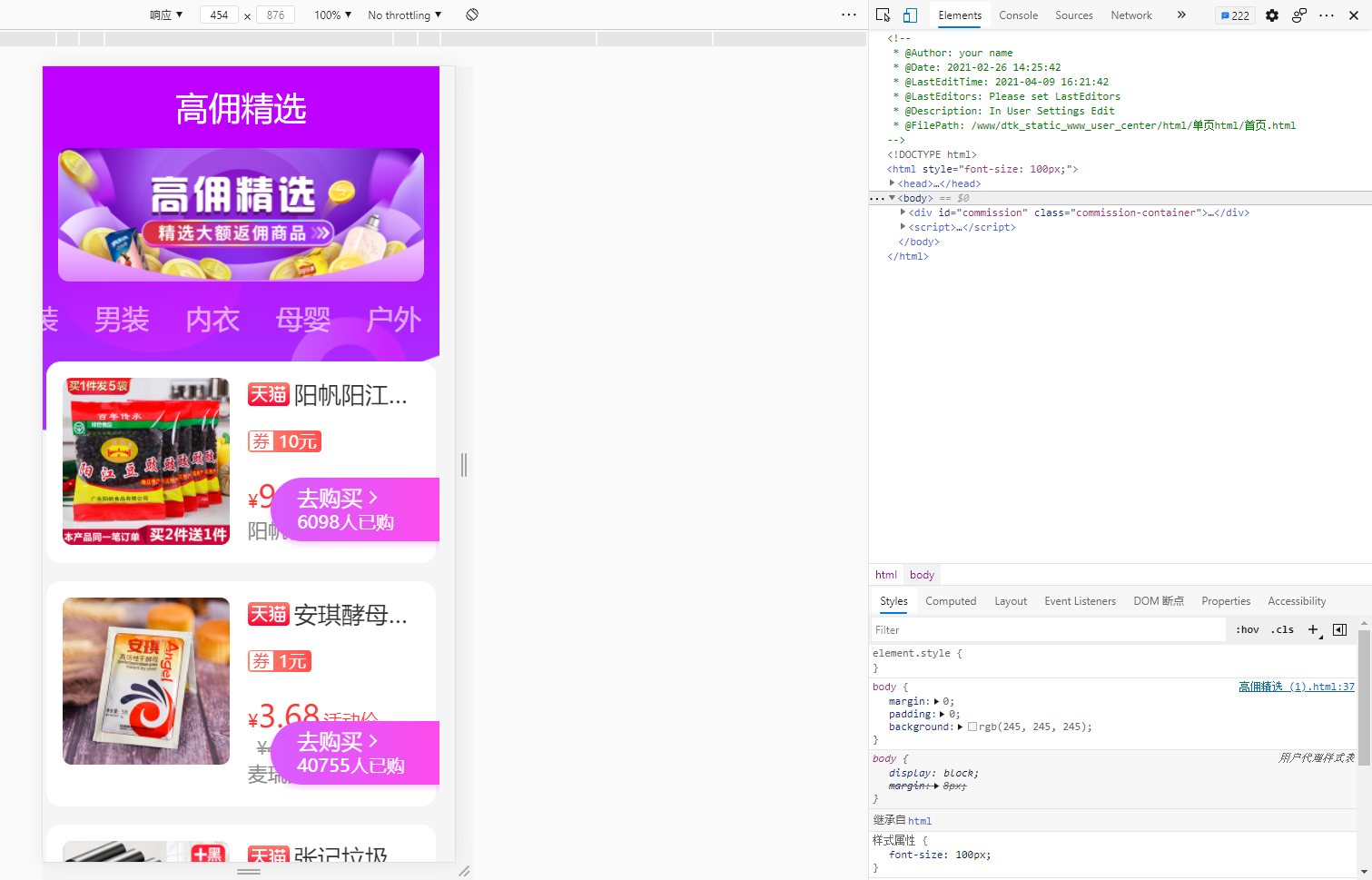Open the 222 issues counter badge

coord(1235,15)
